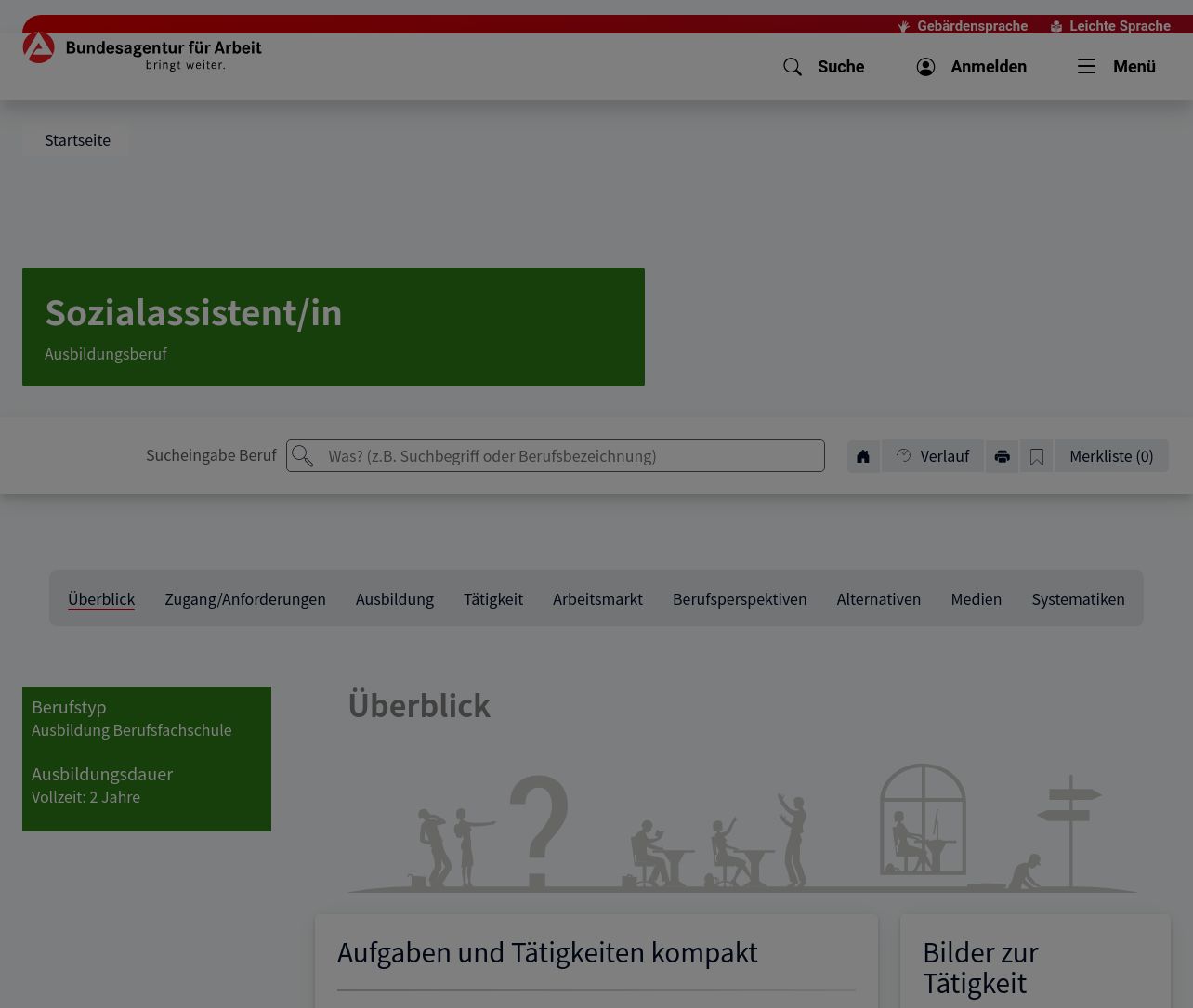The image size is (1193, 1008).
Task: Click the bookmark icon
Action: tap(1037, 456)
